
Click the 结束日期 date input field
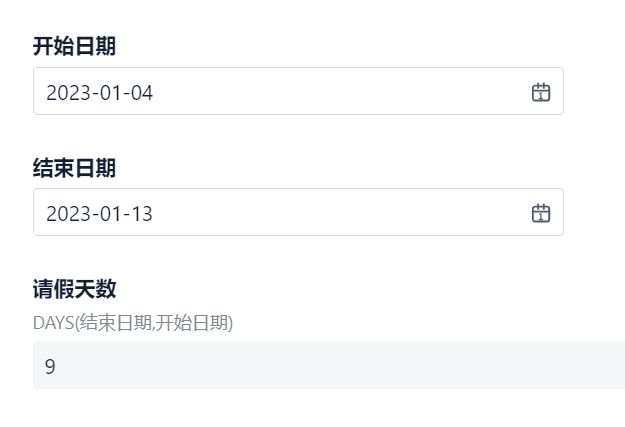[x=298, y=212]
